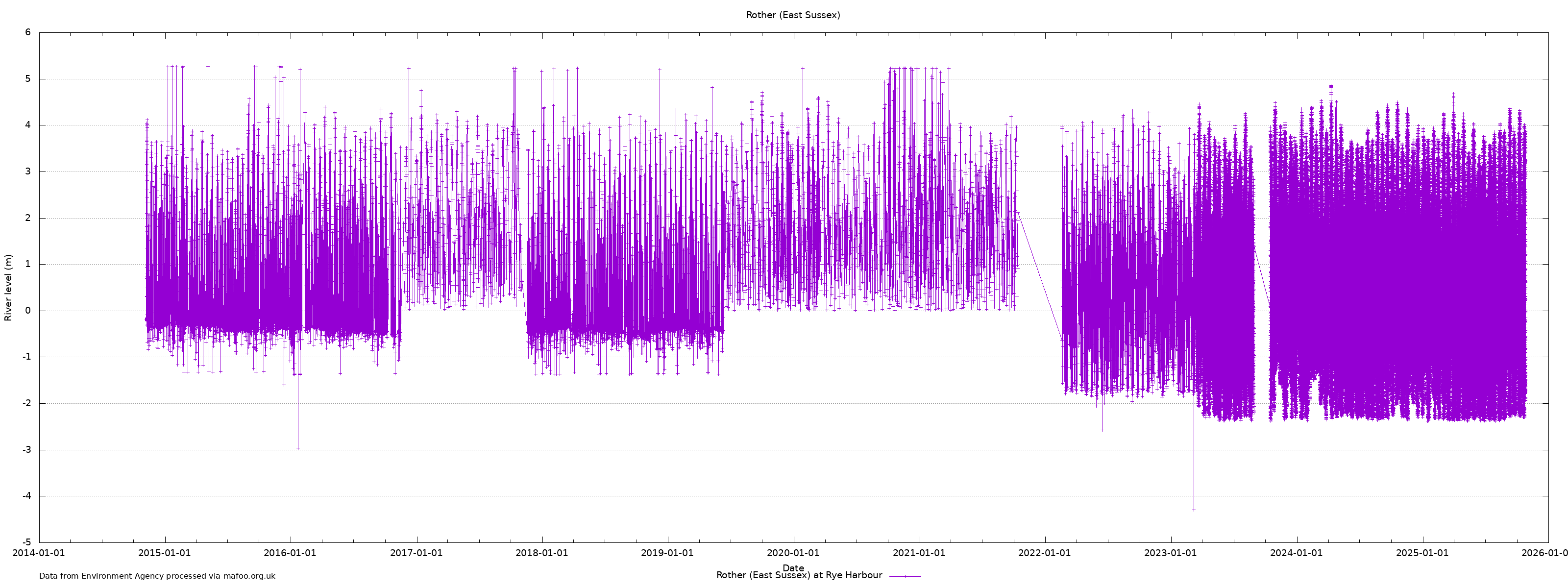Select the 2024-01-01 date tick label

[1296, 553]
